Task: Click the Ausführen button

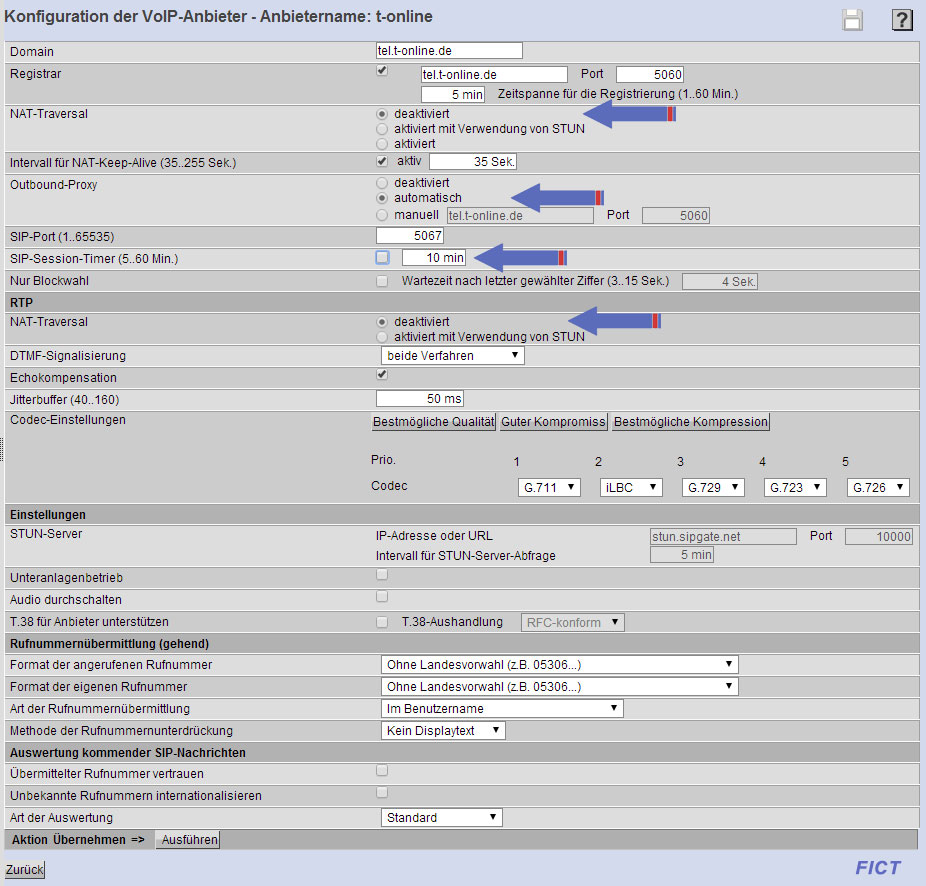Action: click(188, 839)
